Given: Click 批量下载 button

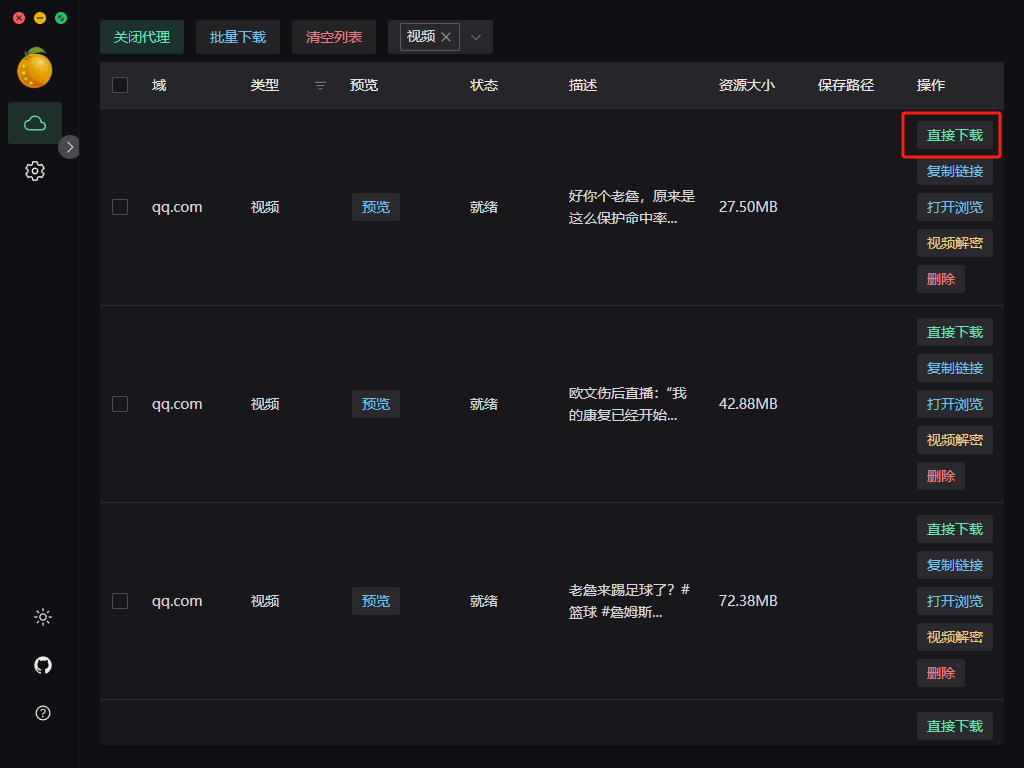Looking at the screenshot, I should click(x=238, y=37).
